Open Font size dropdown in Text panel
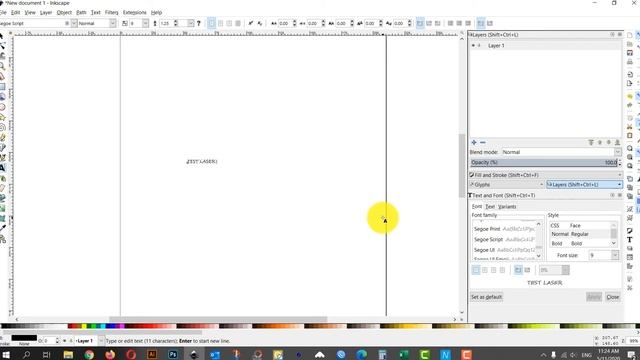This screenshot has height=360, width=640. (x=615, y=255)
